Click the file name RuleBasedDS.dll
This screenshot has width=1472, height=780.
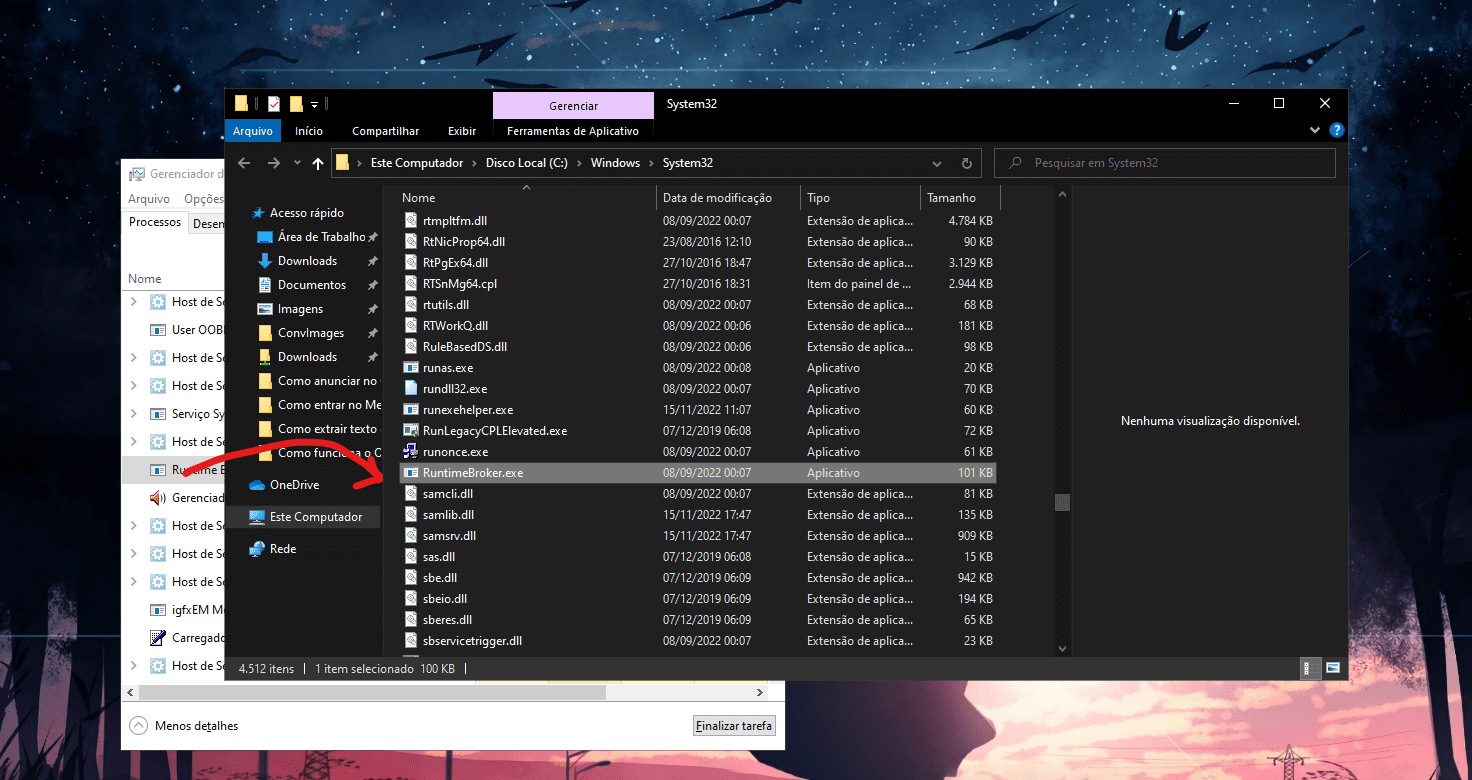pyautogui.click(x=465, y=347)
